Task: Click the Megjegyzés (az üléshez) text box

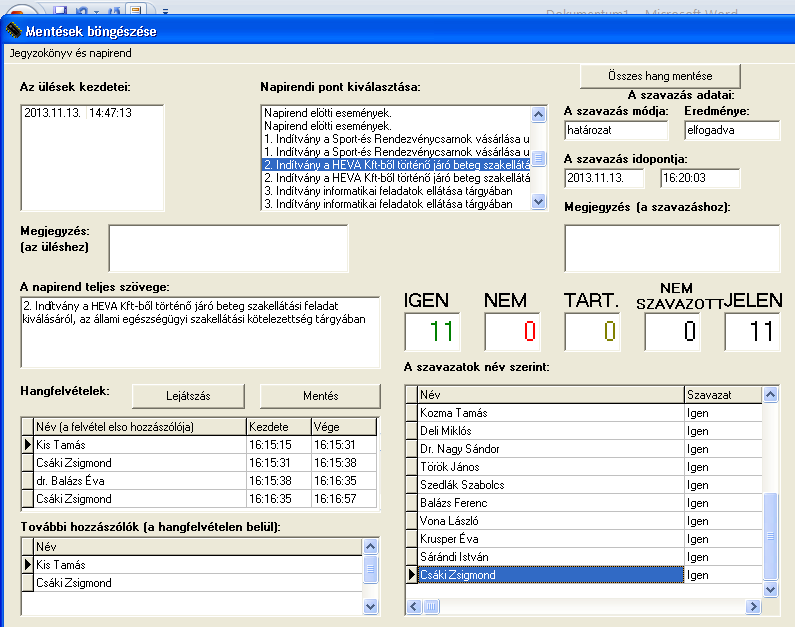Action: [228, 248]
